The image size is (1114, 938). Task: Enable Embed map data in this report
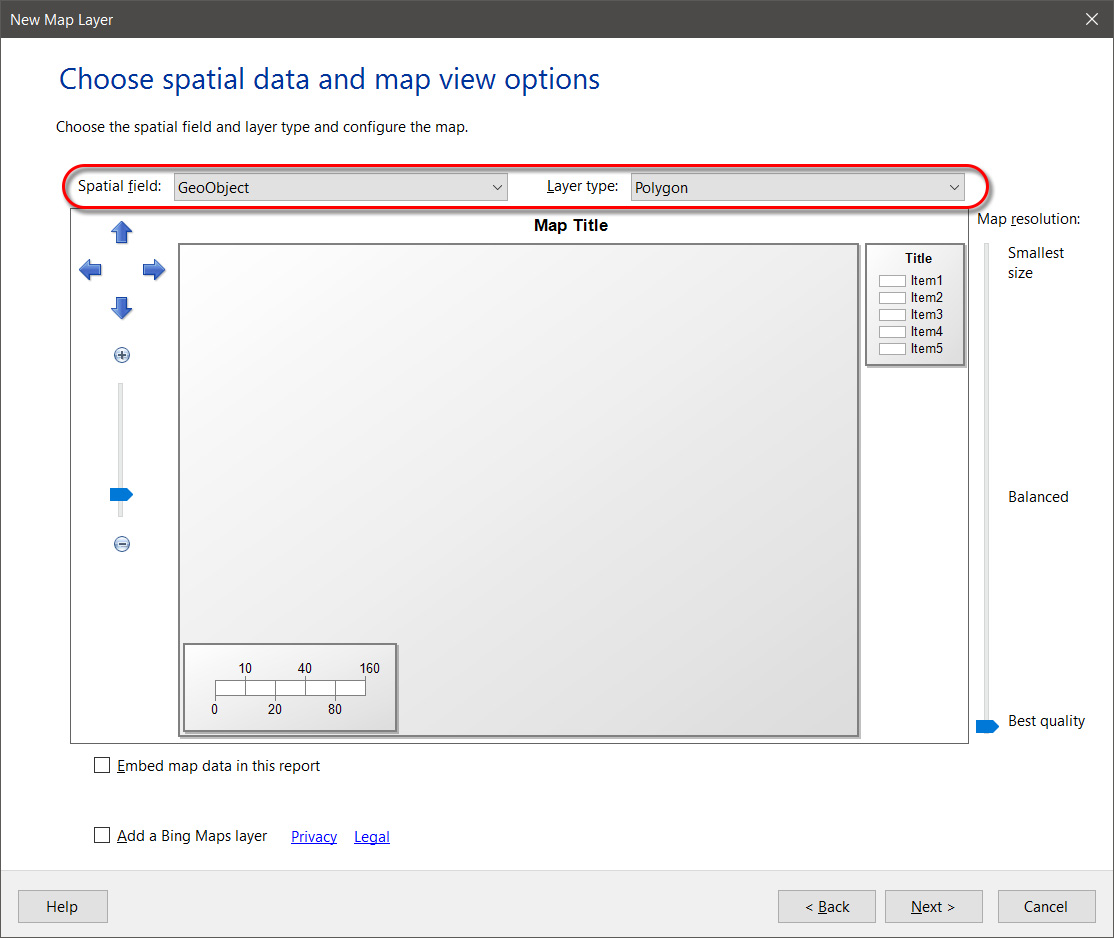(x=102, y=766)
